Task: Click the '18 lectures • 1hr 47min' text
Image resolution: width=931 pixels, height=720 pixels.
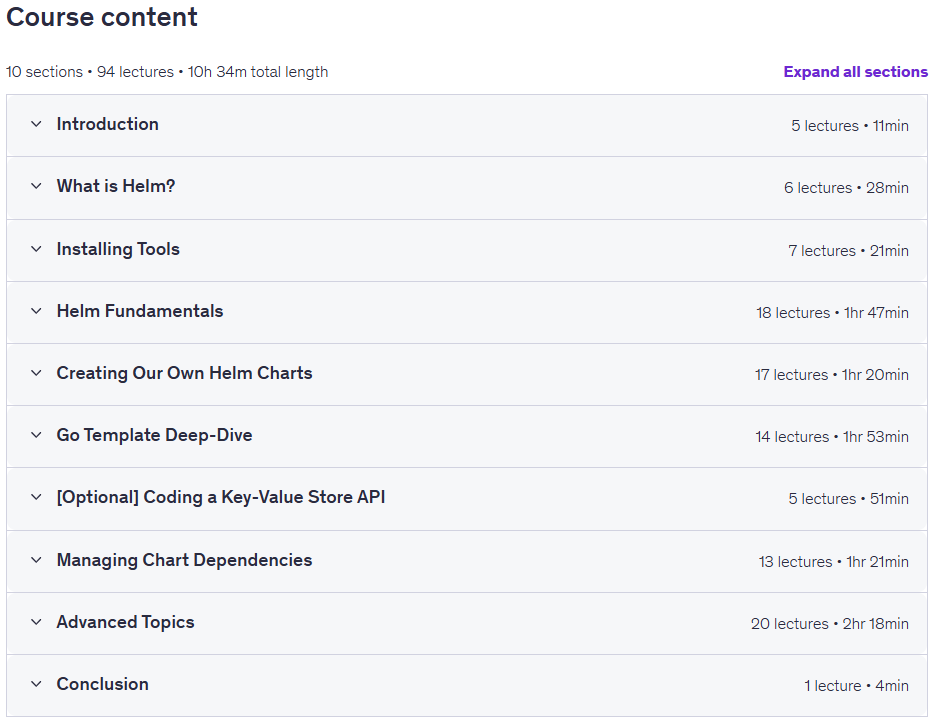Action: tap(832, 313)
